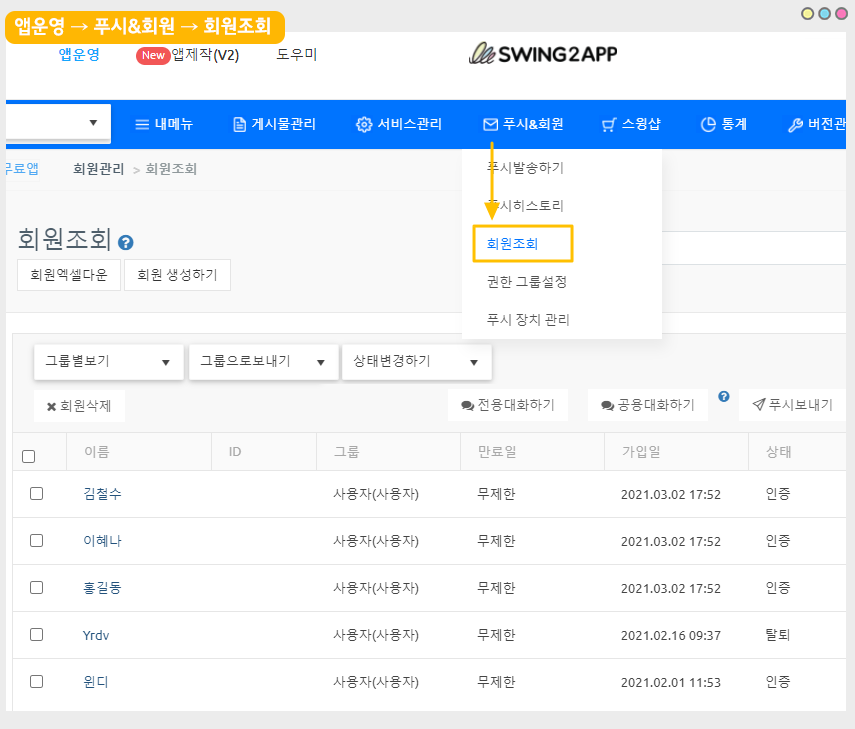This screenshot has height=729, width=855.
Task: Toggle the select-all checkbox in table header
Action: point(29,456)
